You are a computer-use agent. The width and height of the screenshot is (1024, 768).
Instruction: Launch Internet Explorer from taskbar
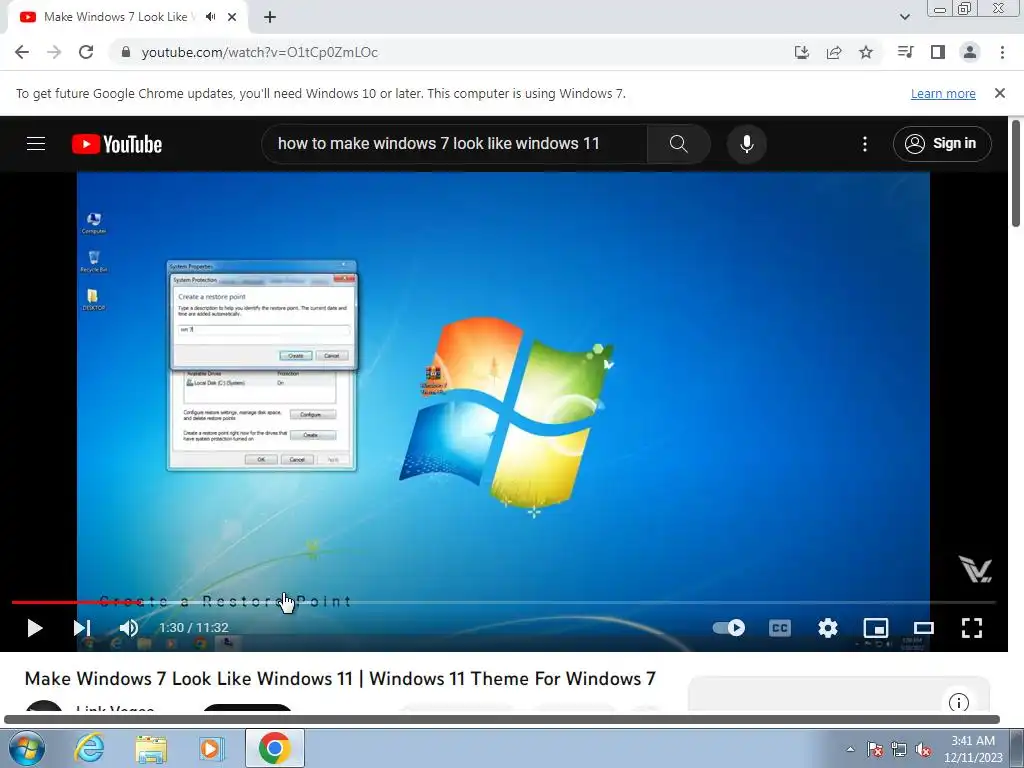point(89,748)
